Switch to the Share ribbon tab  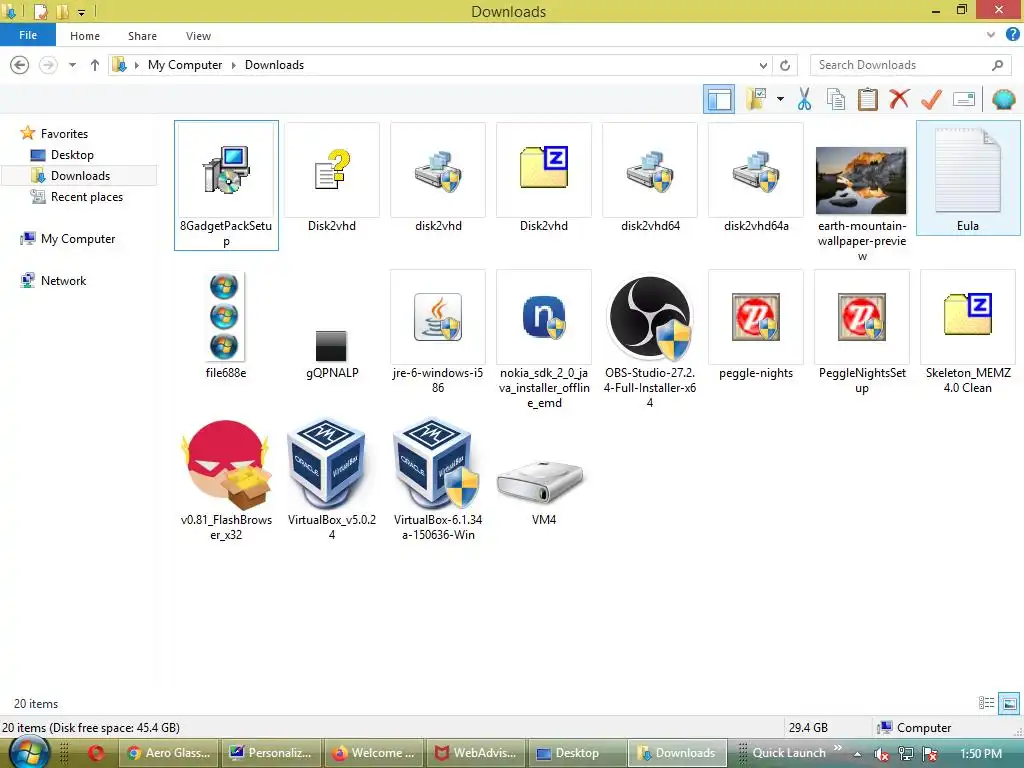142,36
